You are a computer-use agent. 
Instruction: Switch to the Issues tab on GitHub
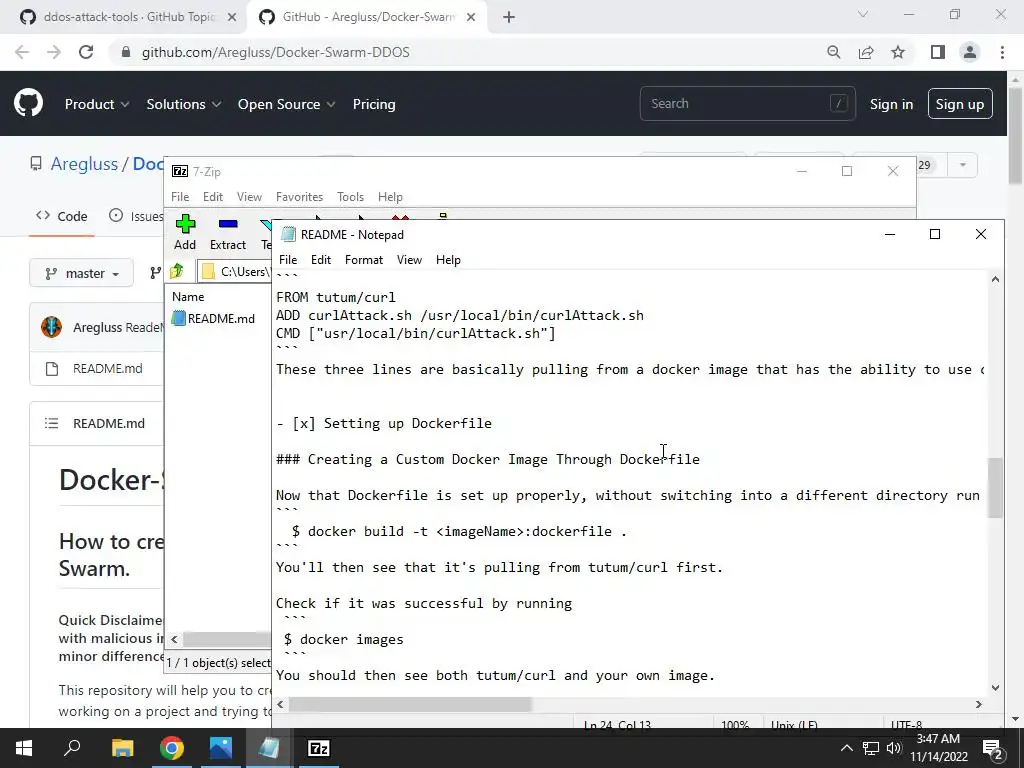point(136,216)
